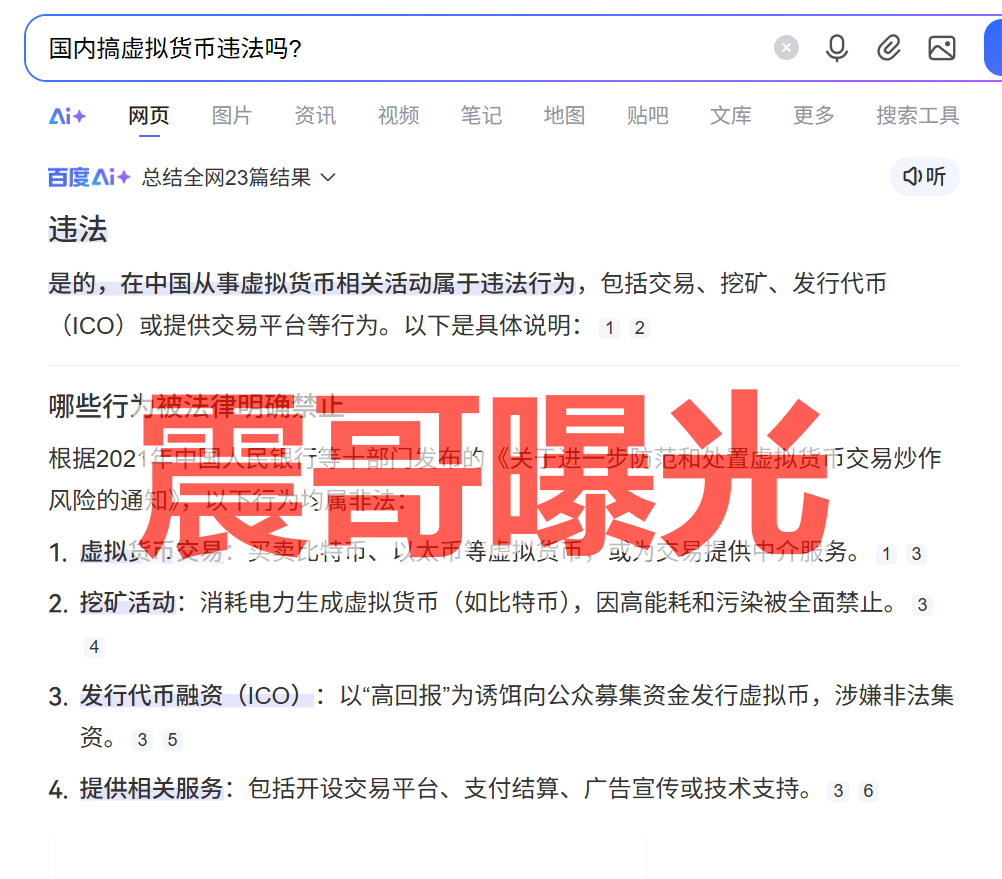Screen dimensions: 1002x879
Task: Clear the search query with the X icon
Action: 786,47
